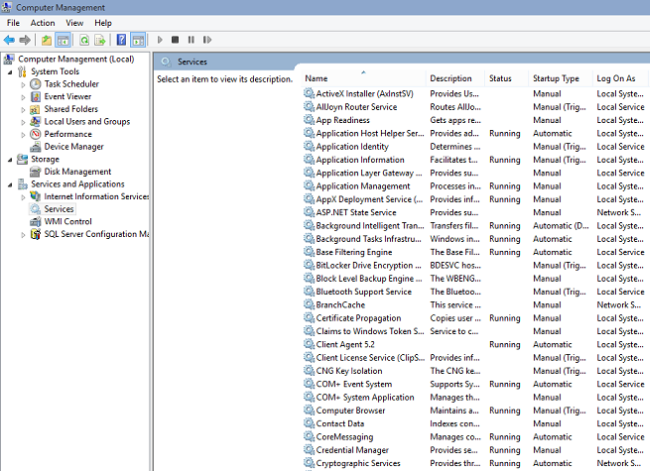The width and height of the screenshot is (650, 471).
Task: Click the Back arrow toolbar icon
Action: pyautogui.click(x=9, y=40)
